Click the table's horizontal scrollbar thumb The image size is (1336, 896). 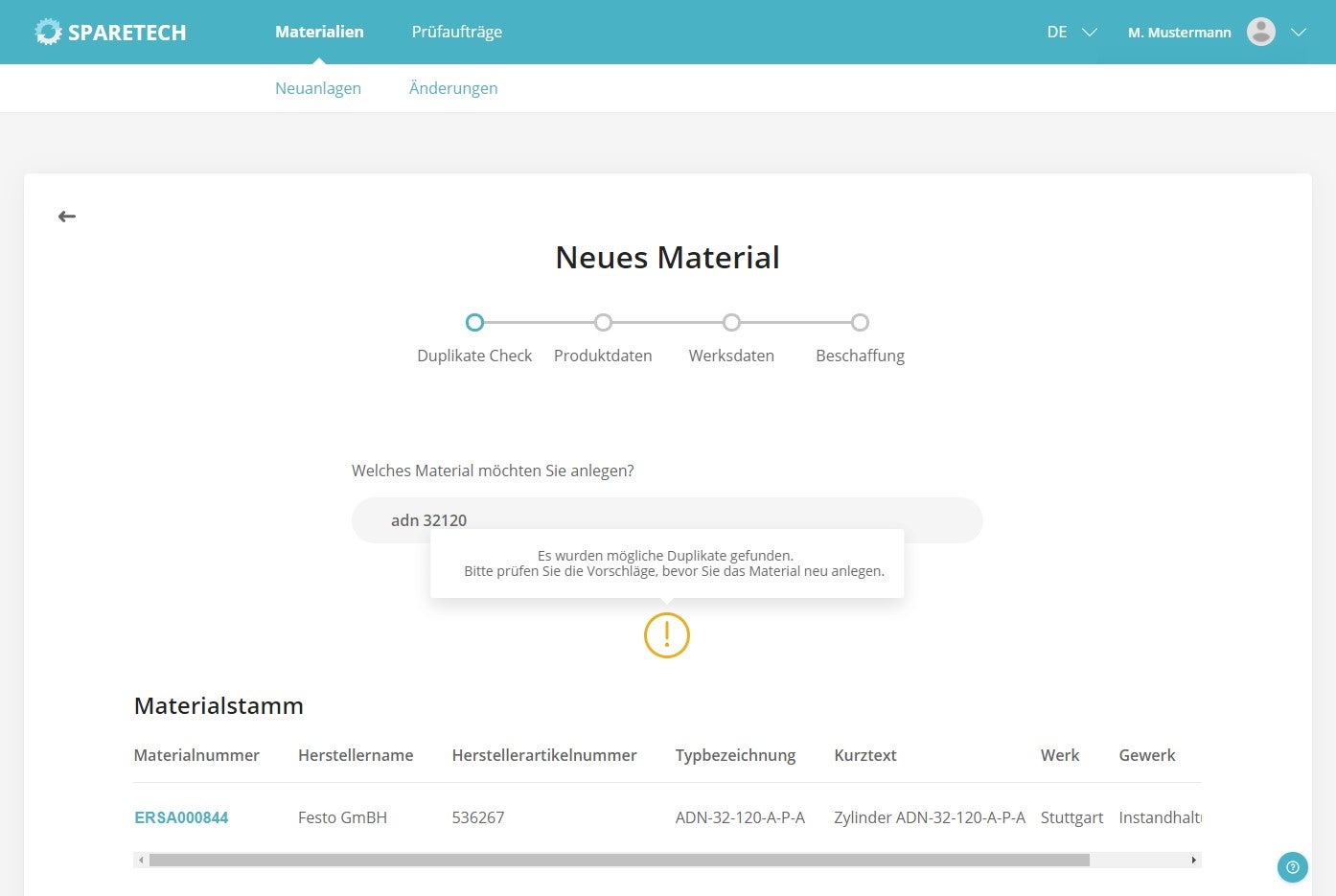618,861
